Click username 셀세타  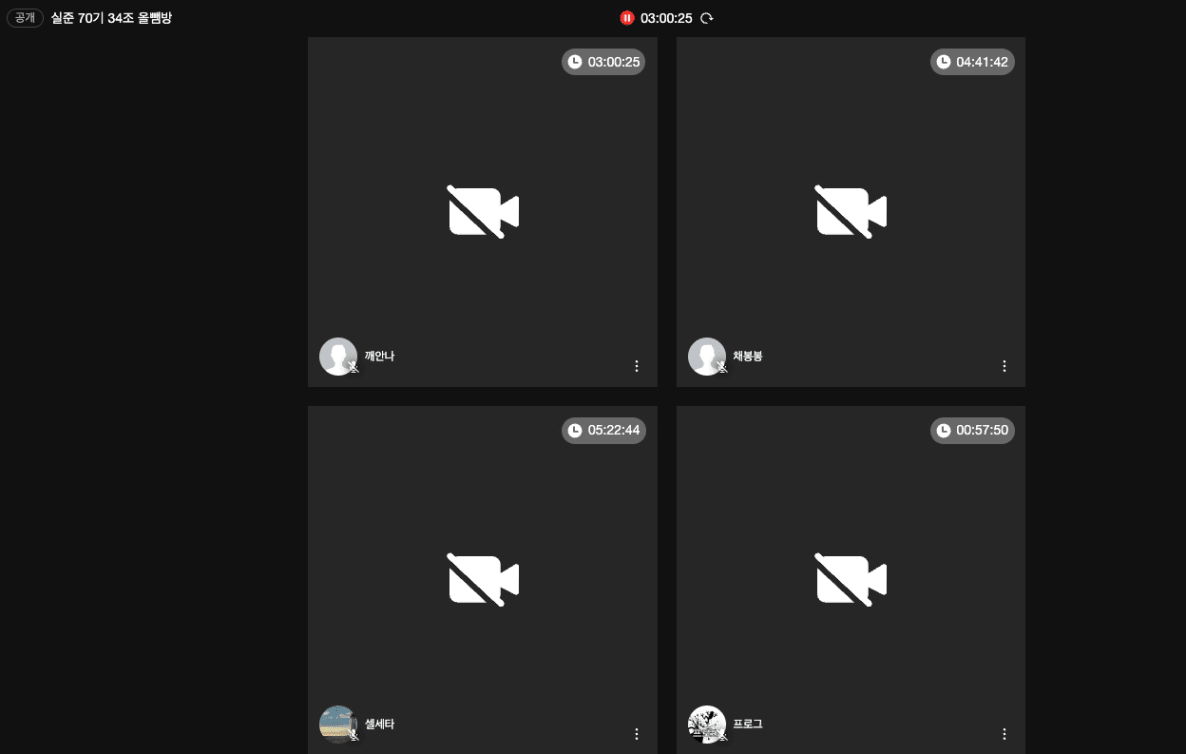click(380, 725)
